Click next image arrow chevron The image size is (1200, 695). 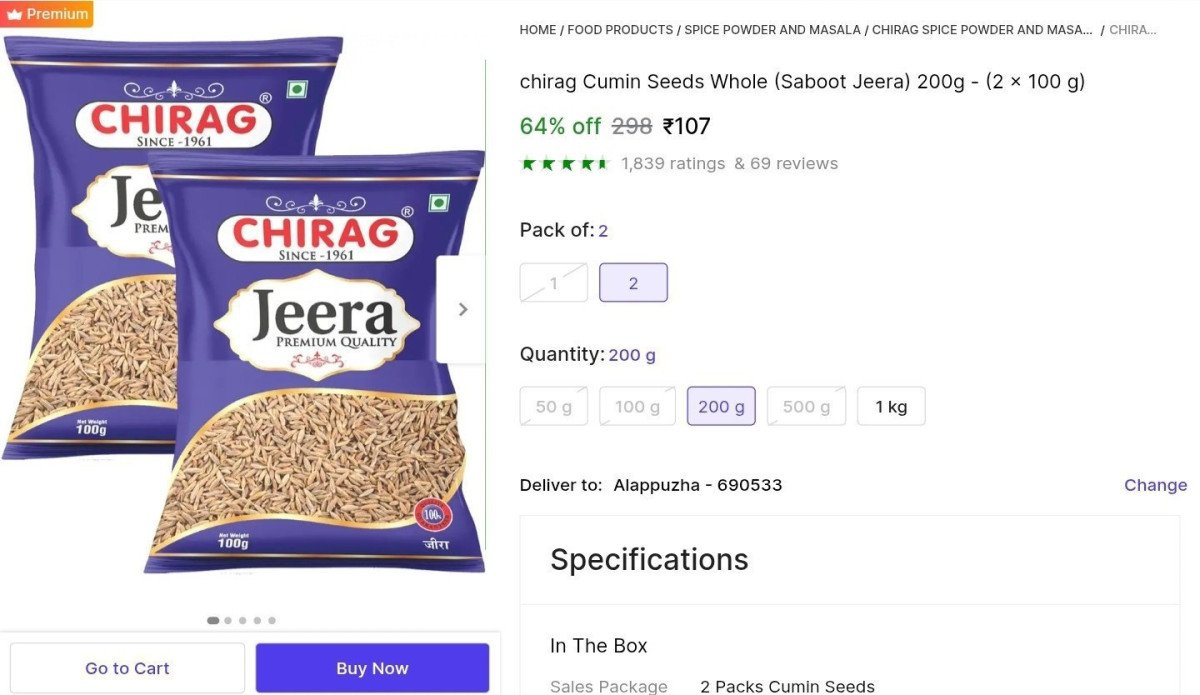click(x=462, y=310)
